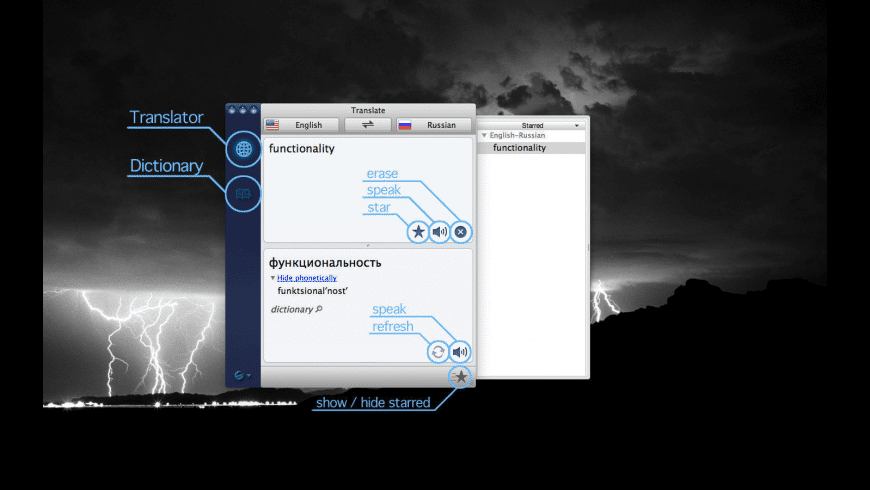Erase the source text field
This screenshot has width=870, height=490.
460,232
